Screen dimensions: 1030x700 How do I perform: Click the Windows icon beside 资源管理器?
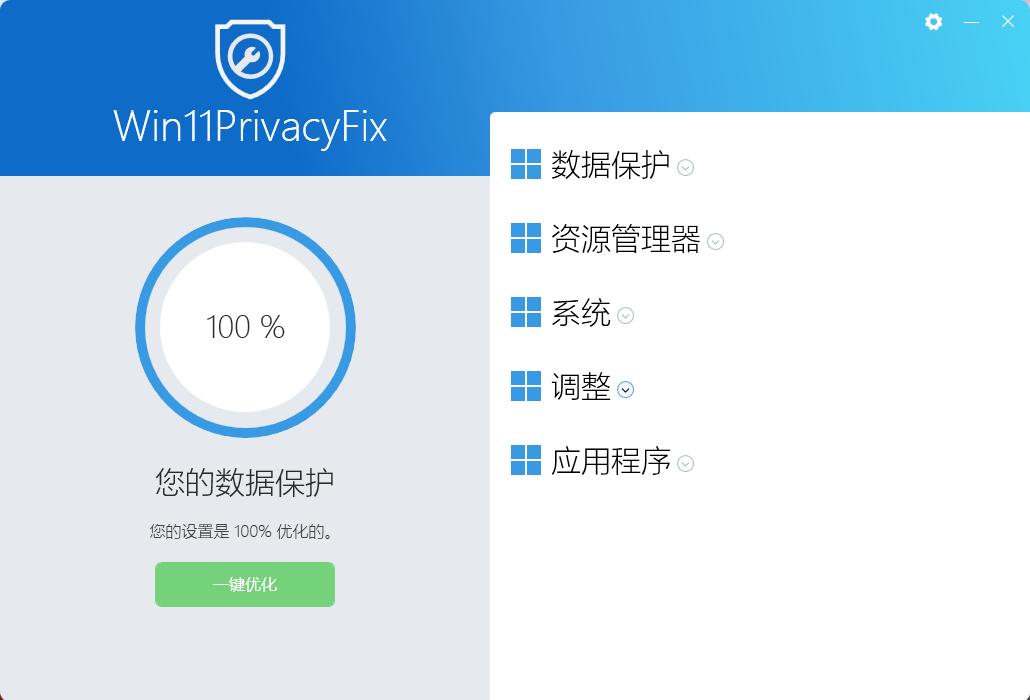point(526,238)
